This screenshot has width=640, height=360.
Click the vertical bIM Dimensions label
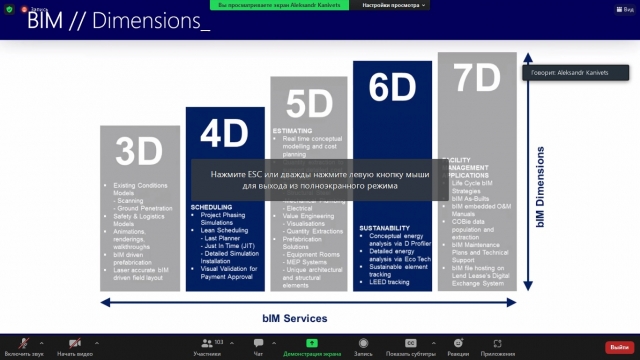(540, 187)
